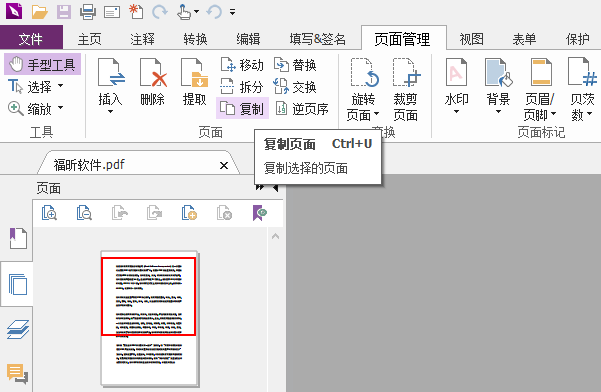Click the 移动 move page button
601x392 pixels.
[x=242, y=65]
